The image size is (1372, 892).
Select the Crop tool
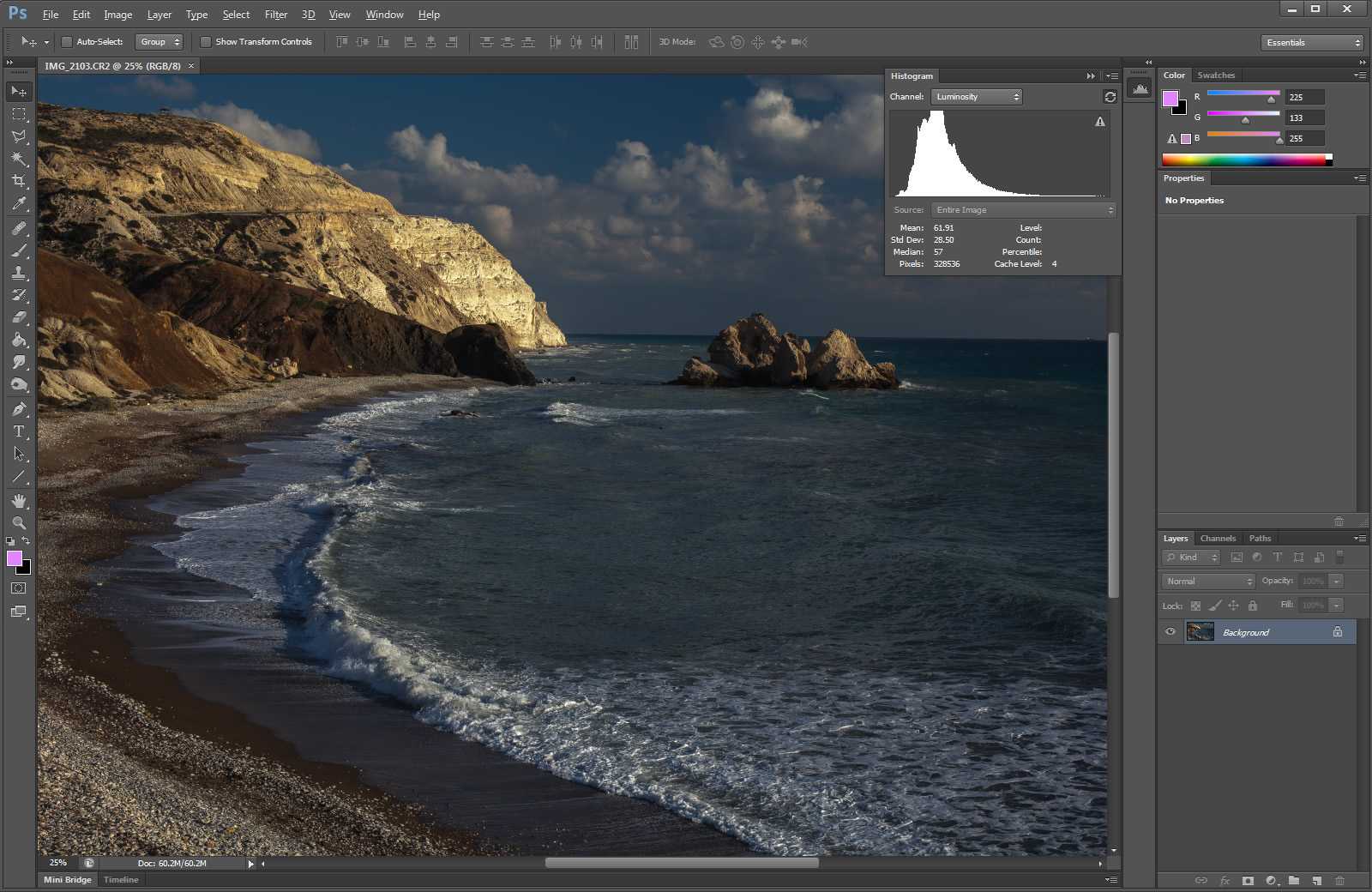coord(19,181)
